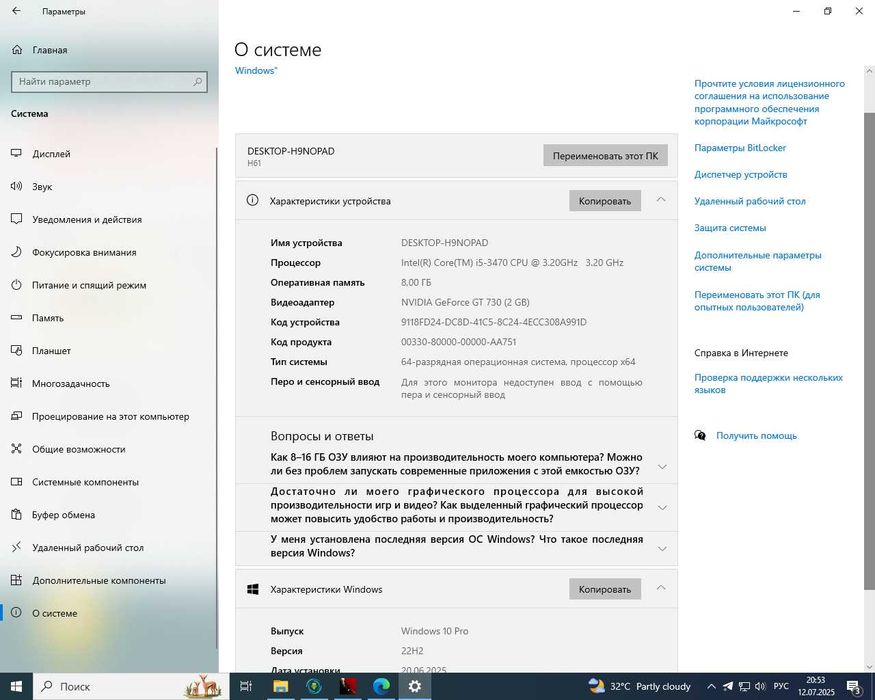Click the Windows 10 Pro edition value
The height and width of the screenshot is (700, 875).
click(x=434, y=631)
